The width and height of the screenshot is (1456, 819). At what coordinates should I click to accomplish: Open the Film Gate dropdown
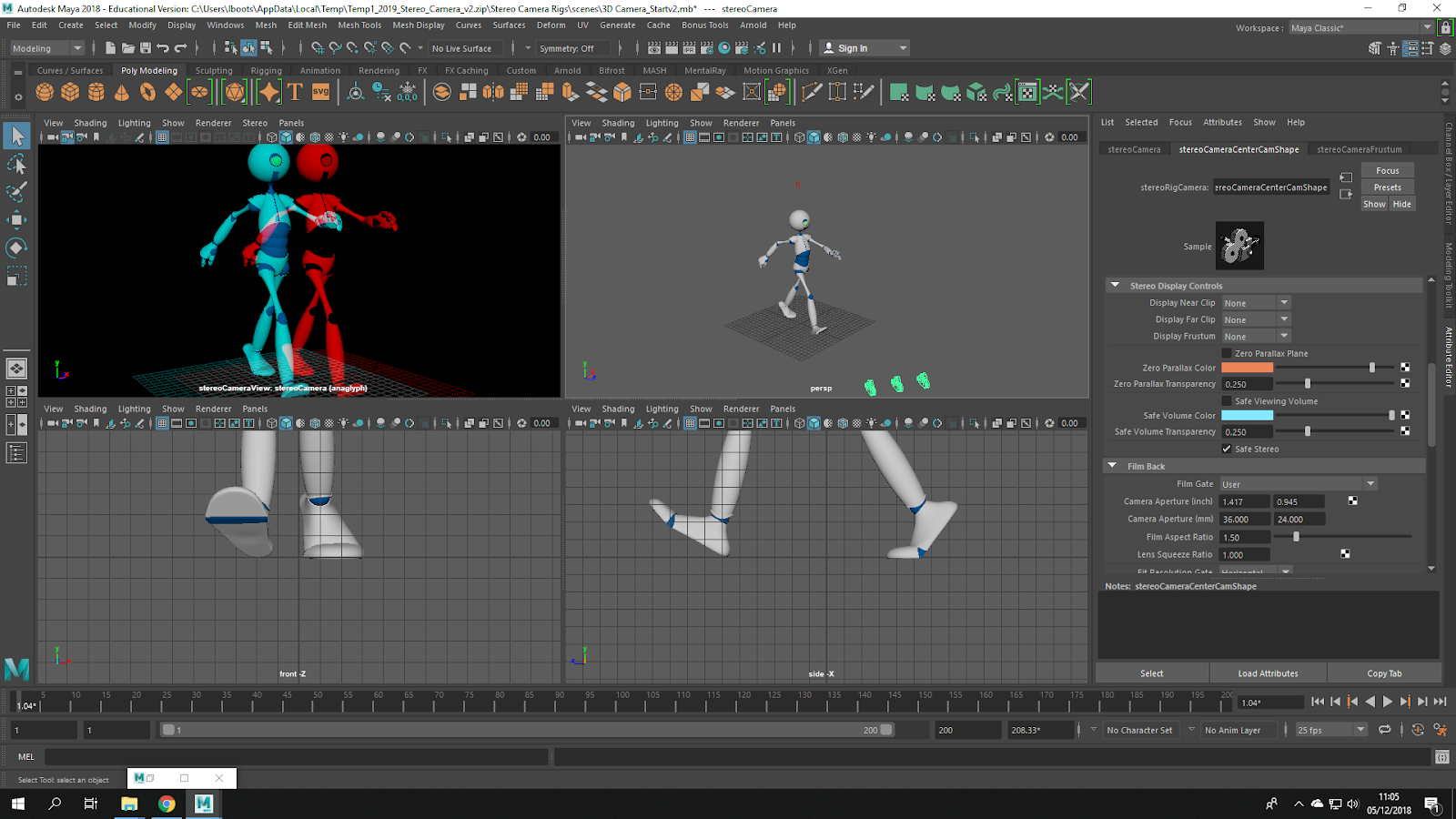coord(1298,484)
